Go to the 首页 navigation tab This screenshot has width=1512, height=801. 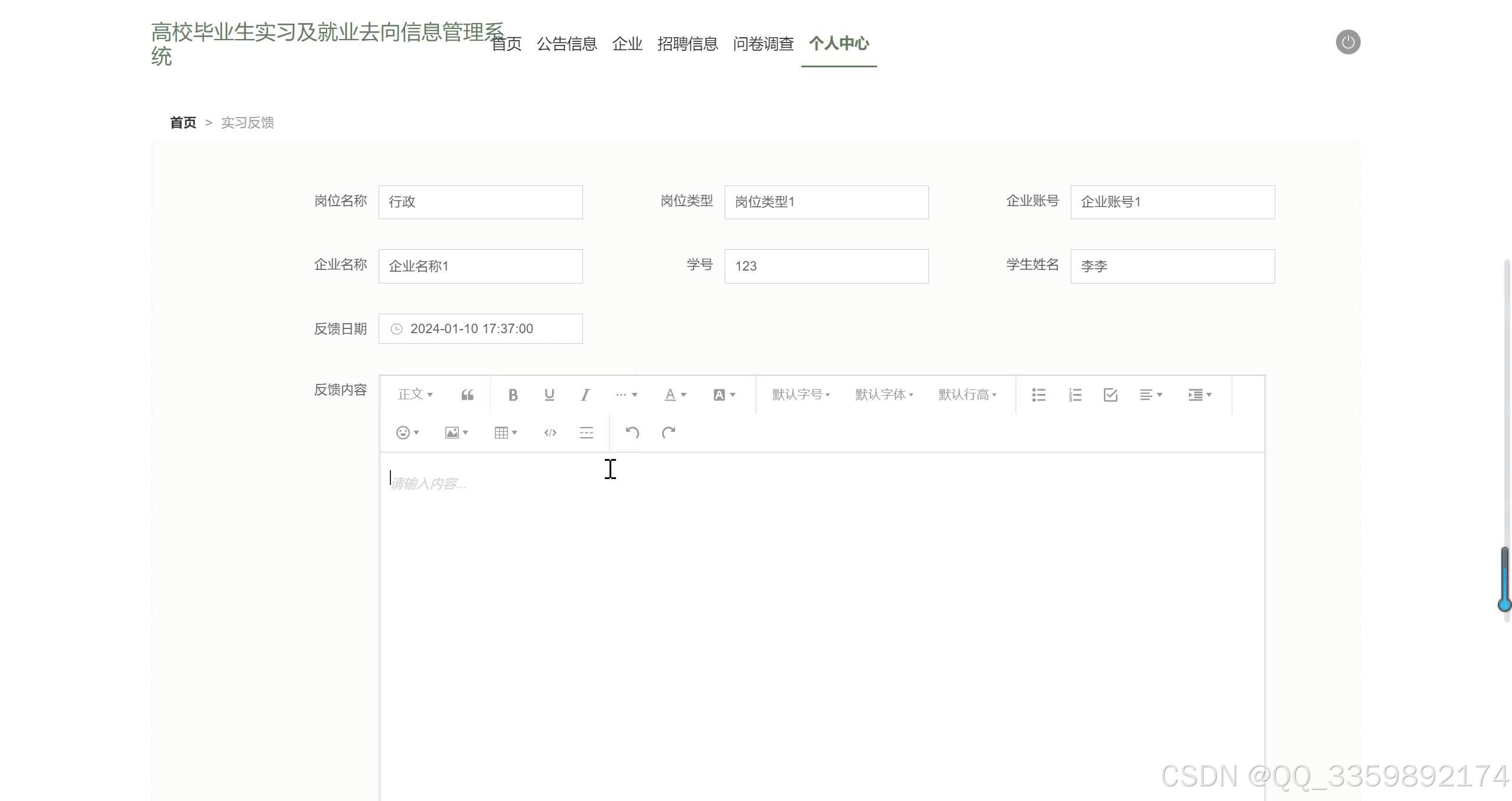click(507, 43)
